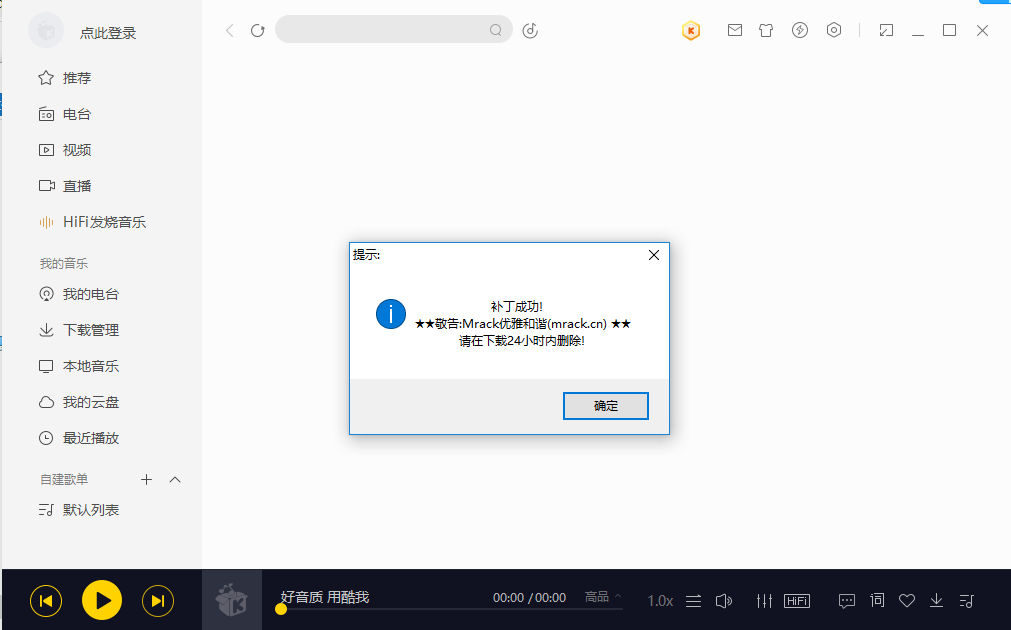
Task: Open the 默认列表 playlist
Action: [x=79, y=510]
